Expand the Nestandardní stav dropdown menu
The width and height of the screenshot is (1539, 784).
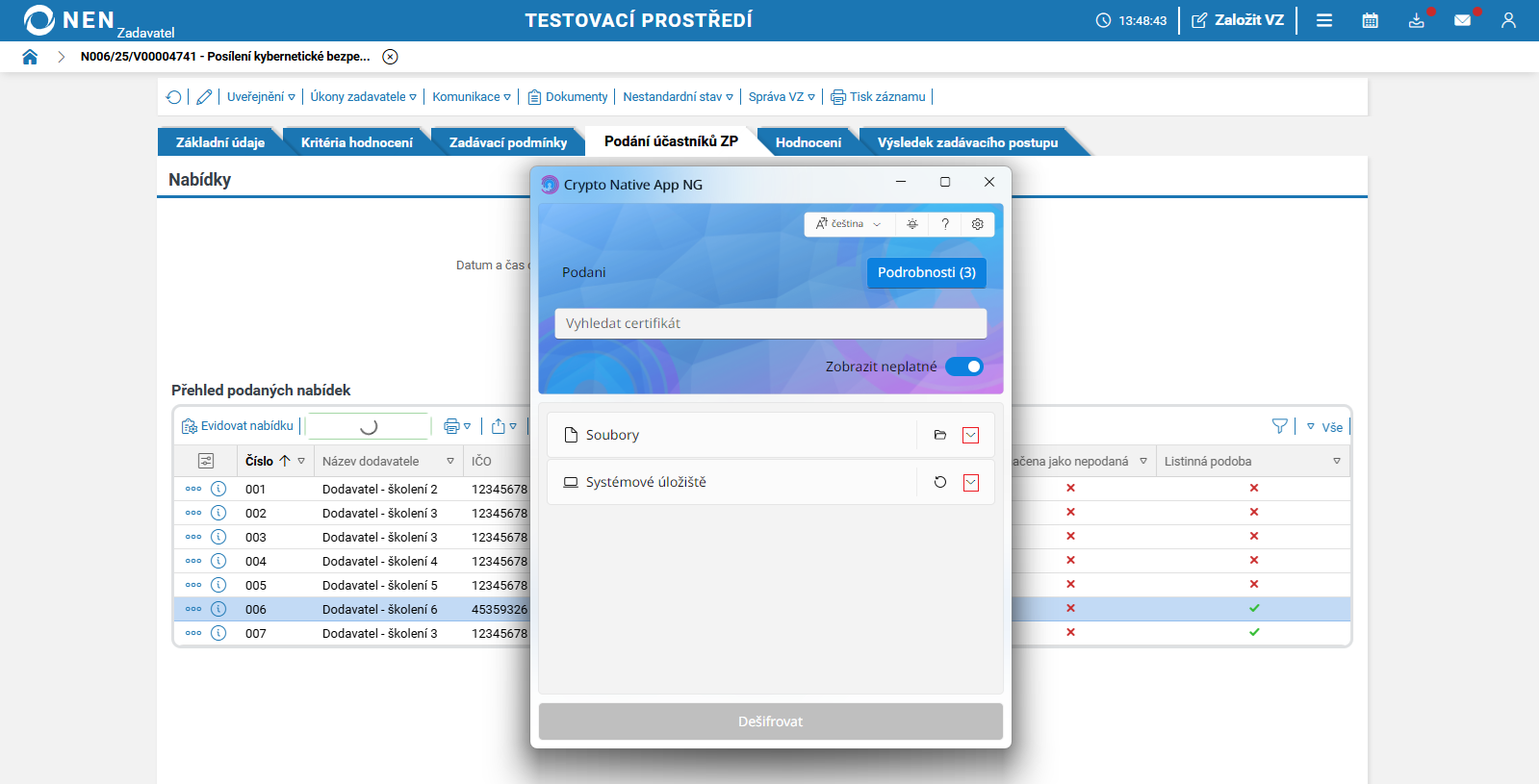[x=679, y=97]
